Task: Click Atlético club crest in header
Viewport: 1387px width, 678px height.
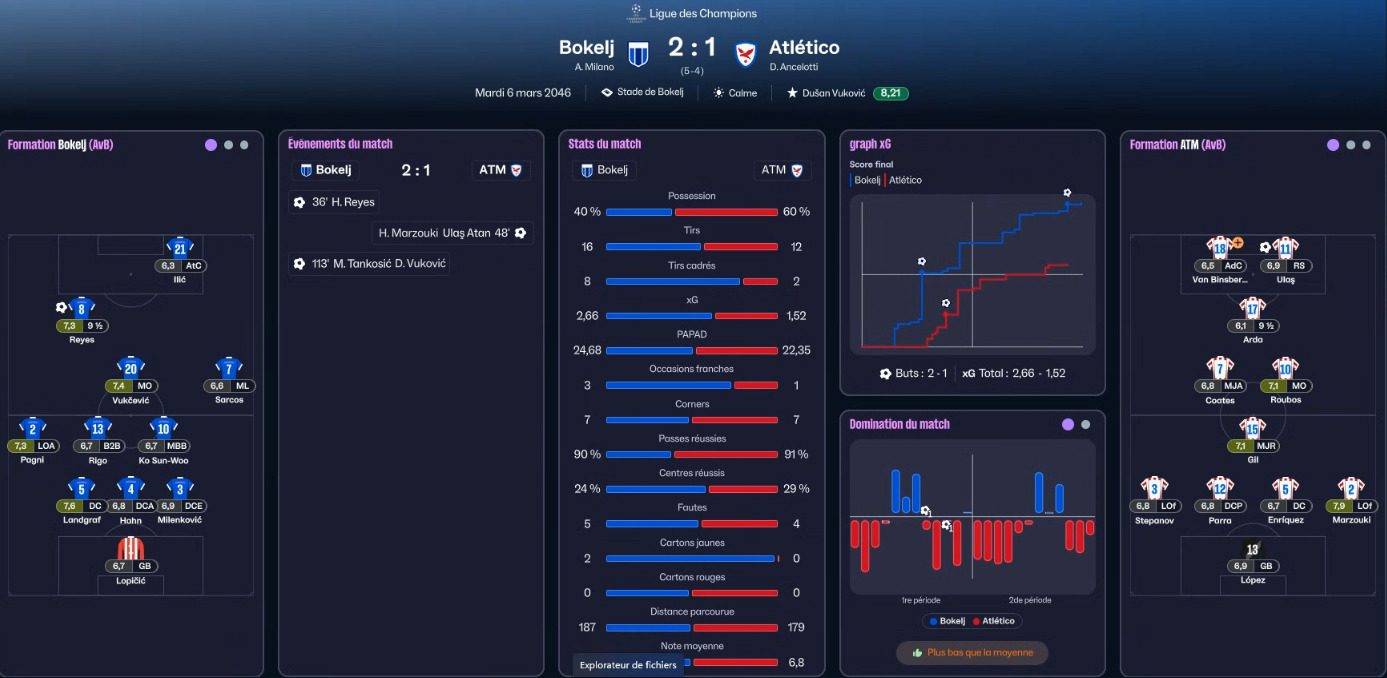Action: point(745,54)
